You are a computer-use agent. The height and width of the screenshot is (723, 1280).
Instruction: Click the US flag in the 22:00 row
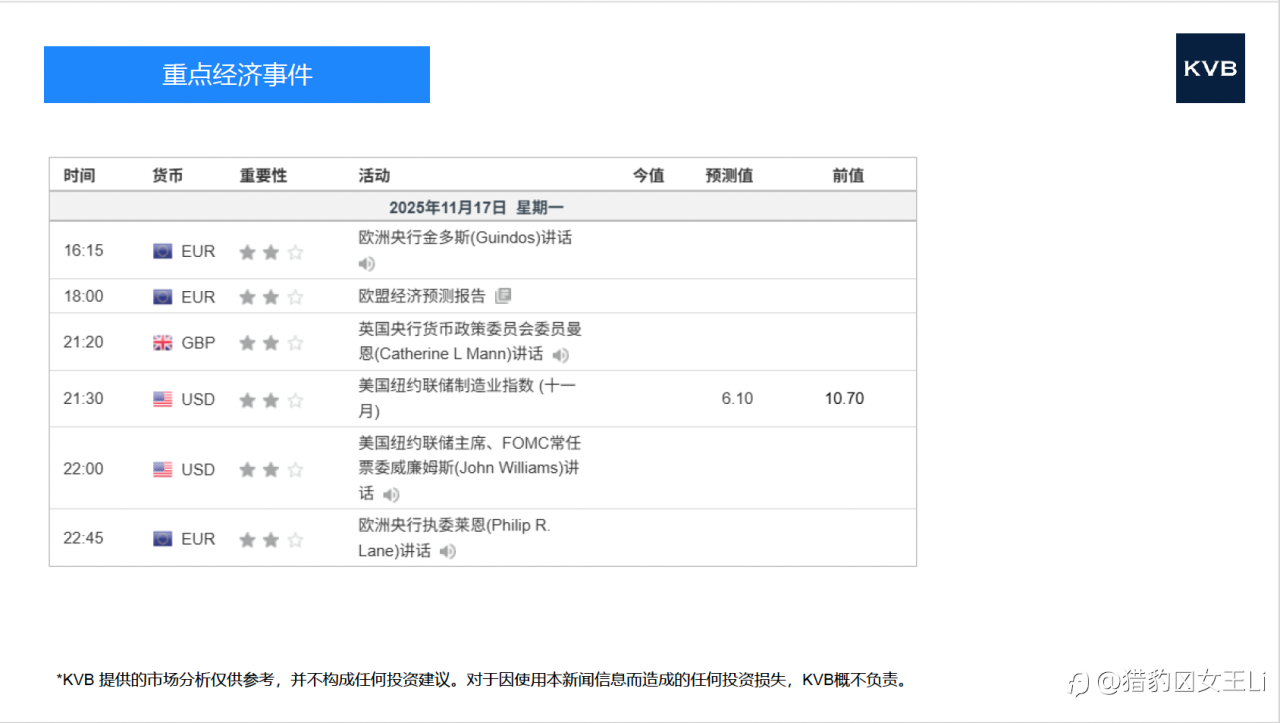tap(163, 469)
